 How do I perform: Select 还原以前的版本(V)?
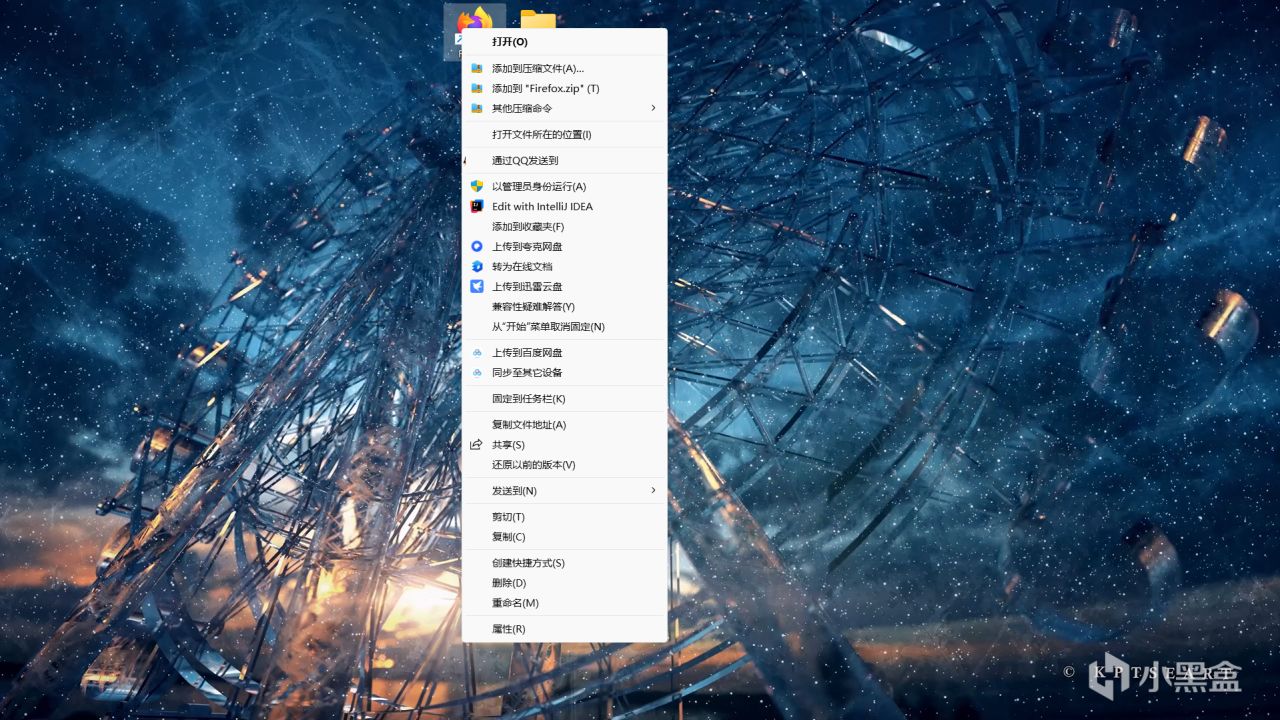564,465
